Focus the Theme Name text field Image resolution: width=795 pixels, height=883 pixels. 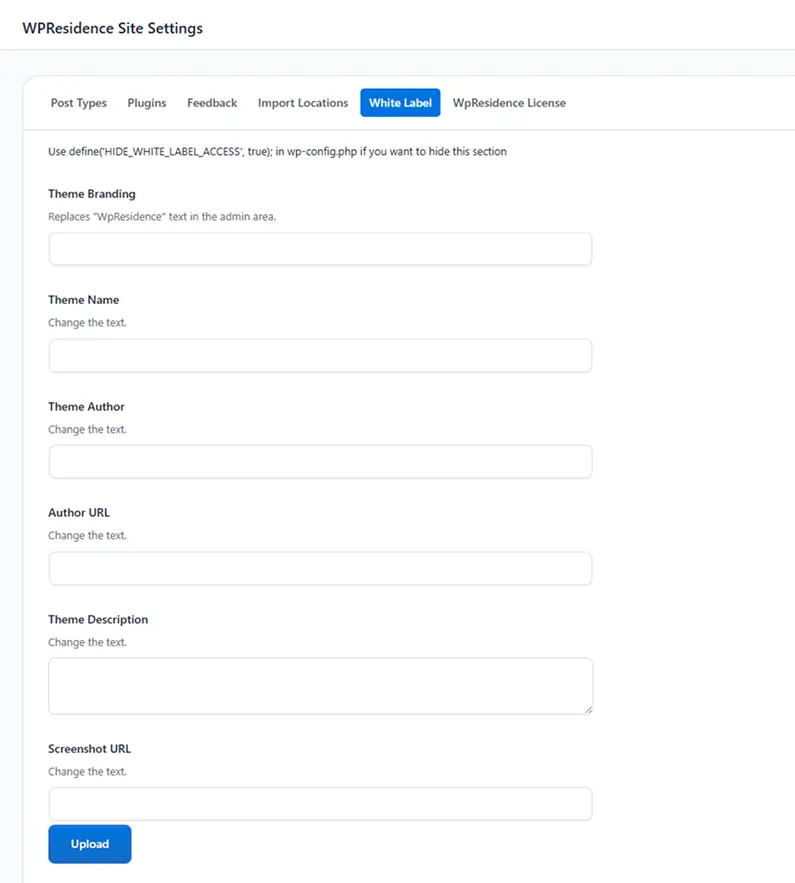[x=320, y=355]
